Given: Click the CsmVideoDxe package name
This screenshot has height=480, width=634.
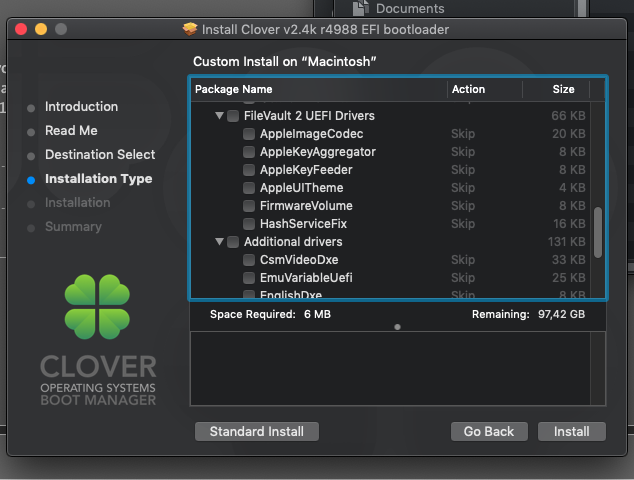Looking at the screenshot, I should 299,260.
